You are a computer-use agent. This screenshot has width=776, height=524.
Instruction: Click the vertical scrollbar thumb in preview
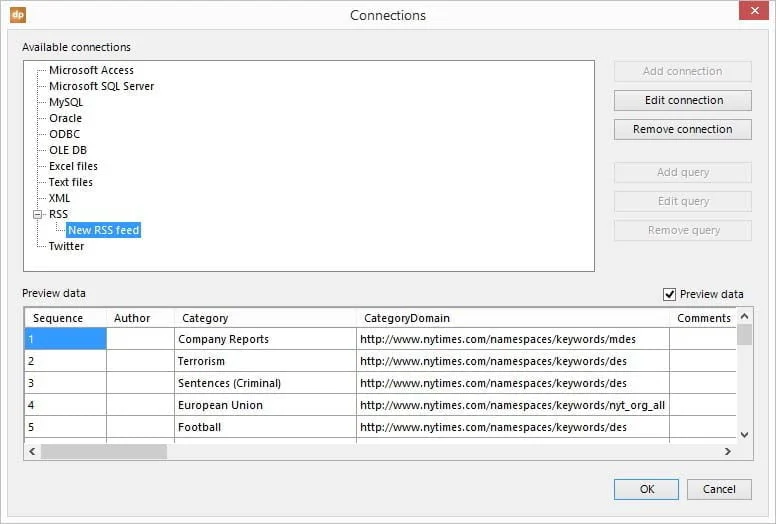tap(744, 334)
